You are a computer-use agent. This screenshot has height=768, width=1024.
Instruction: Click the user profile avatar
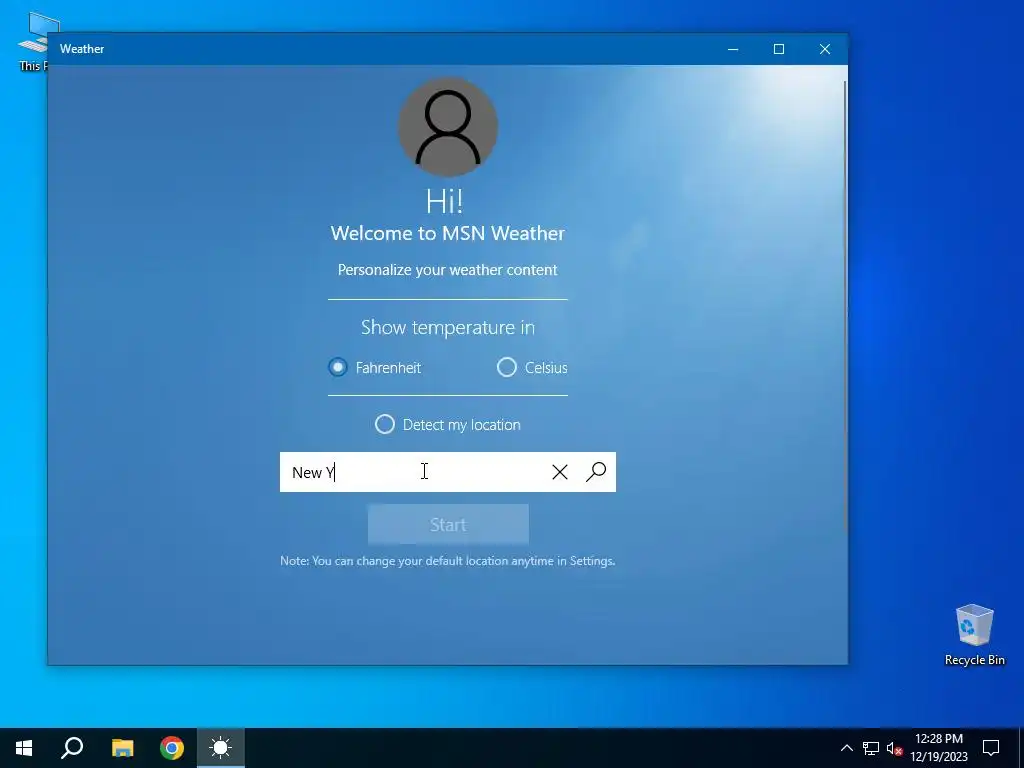coord(448,127)
